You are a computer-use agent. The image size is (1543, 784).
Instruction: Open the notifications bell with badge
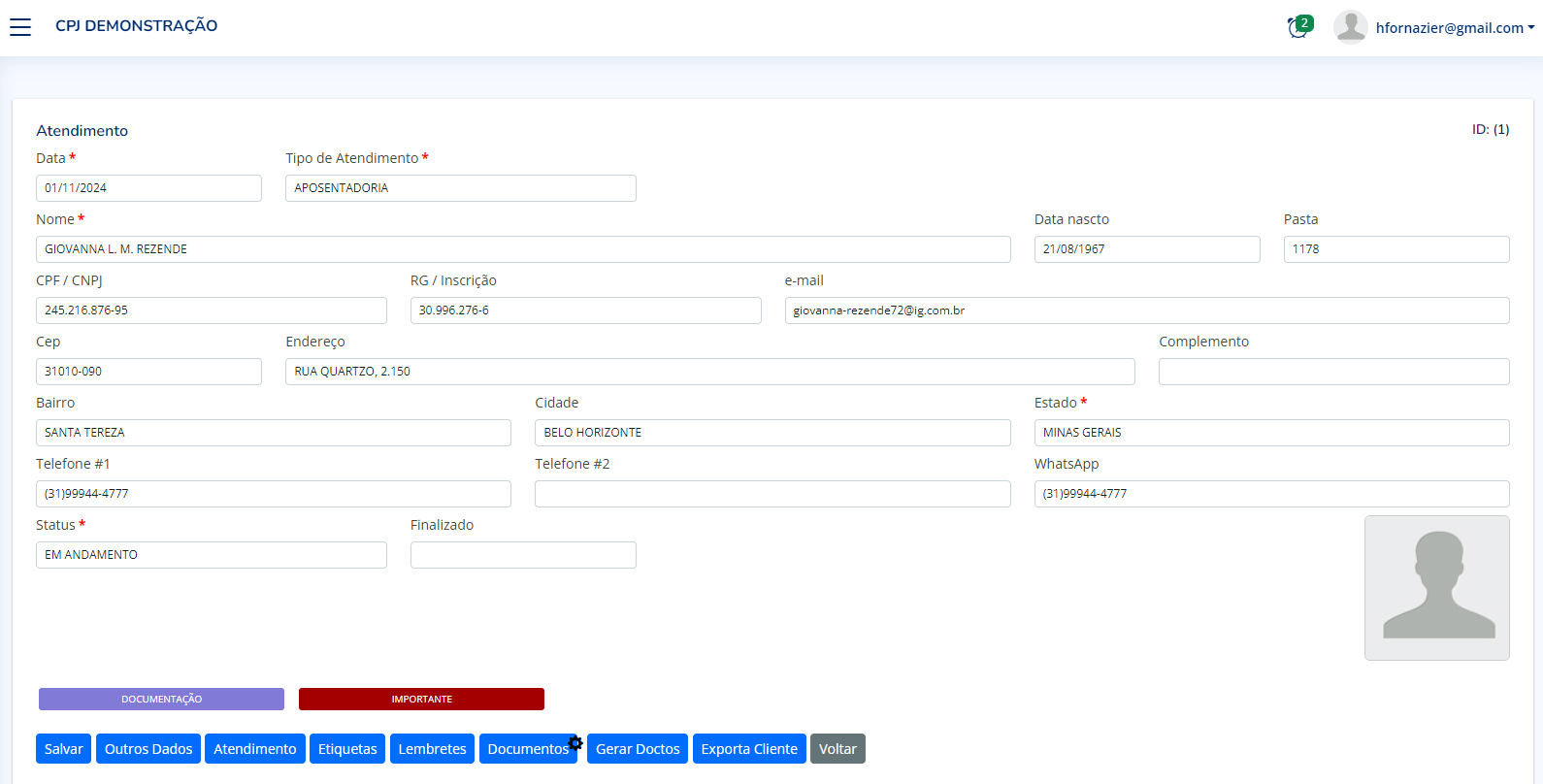point(1298,27)
